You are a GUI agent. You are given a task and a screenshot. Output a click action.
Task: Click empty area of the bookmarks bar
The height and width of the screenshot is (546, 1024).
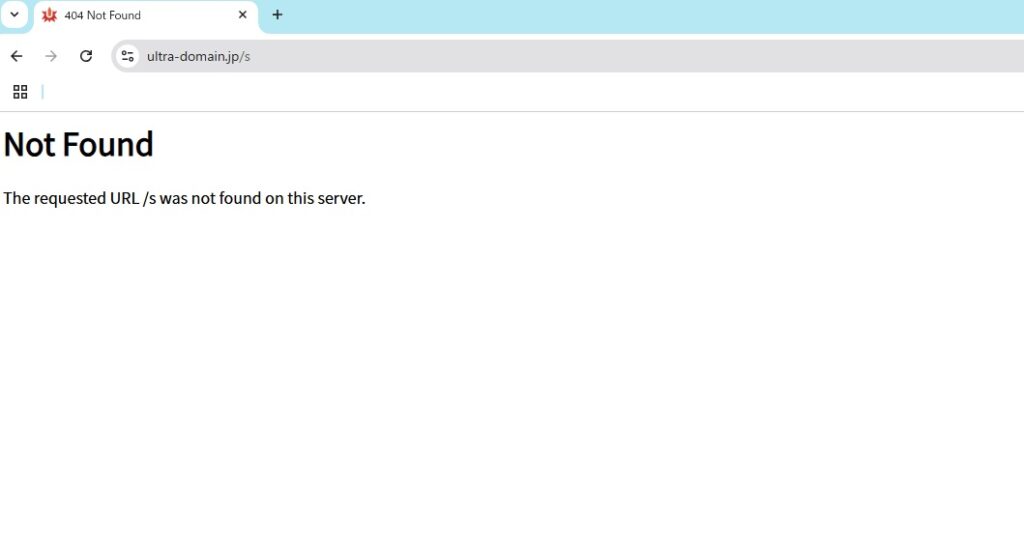click(x=500, y=92)
